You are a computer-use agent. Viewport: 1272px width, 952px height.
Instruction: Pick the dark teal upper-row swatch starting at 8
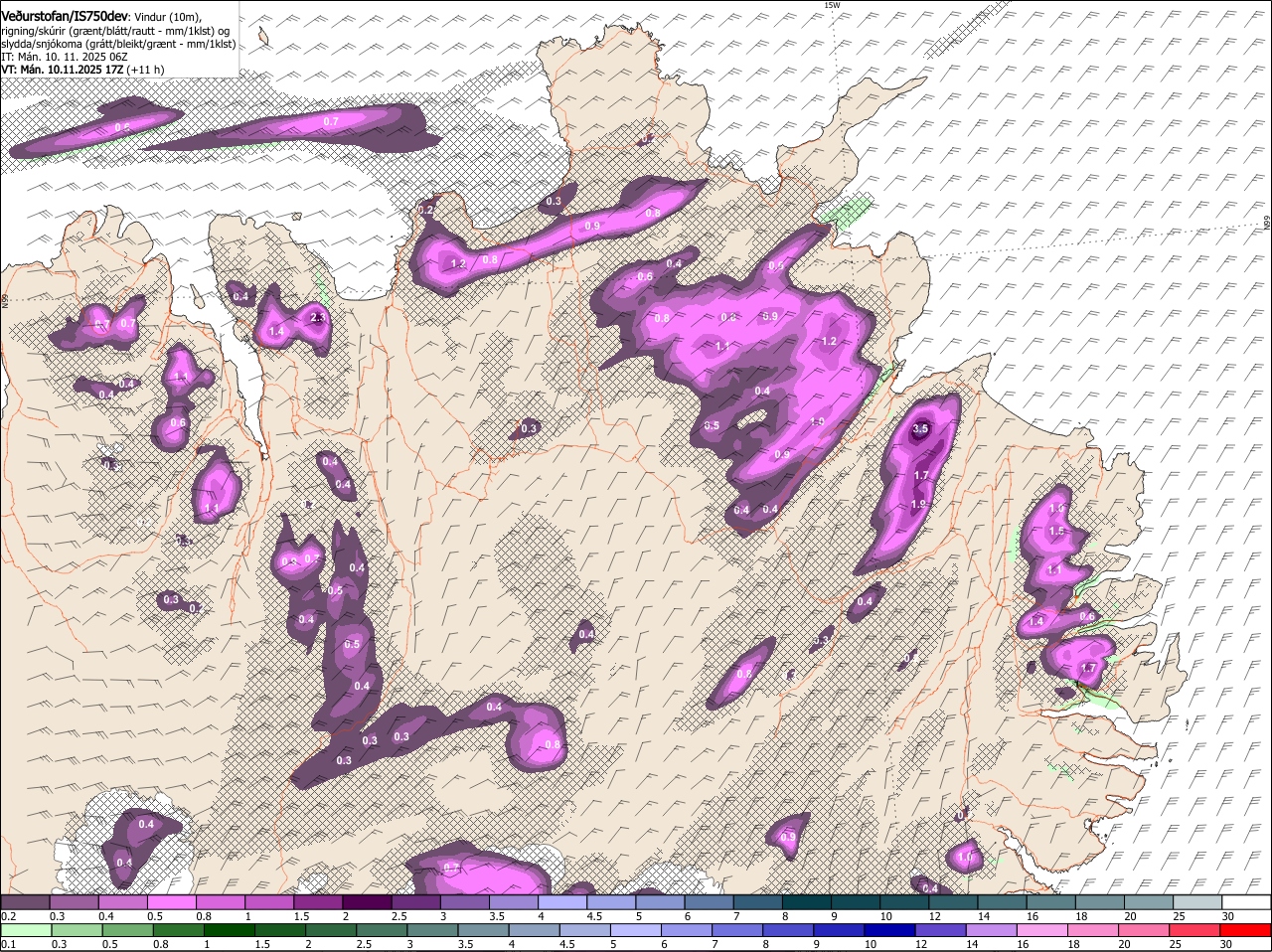pyautogui.click(x=807, y=902)
